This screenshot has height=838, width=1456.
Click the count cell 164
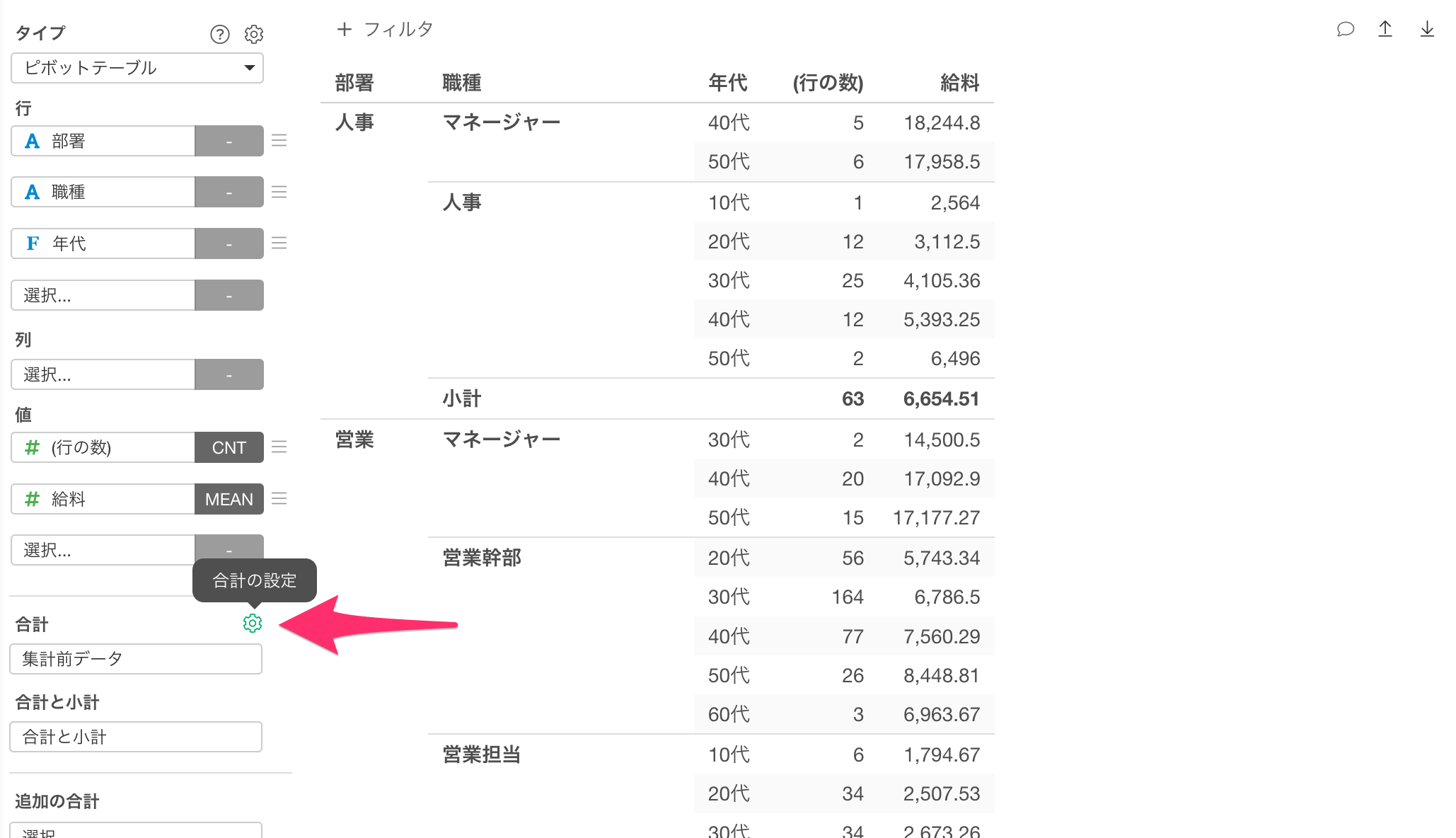click(848, 597)
